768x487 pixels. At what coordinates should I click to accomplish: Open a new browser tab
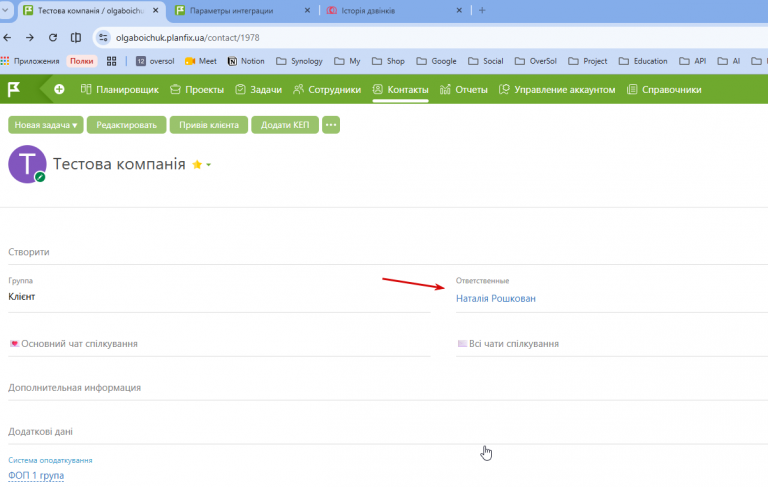point(482,10)
